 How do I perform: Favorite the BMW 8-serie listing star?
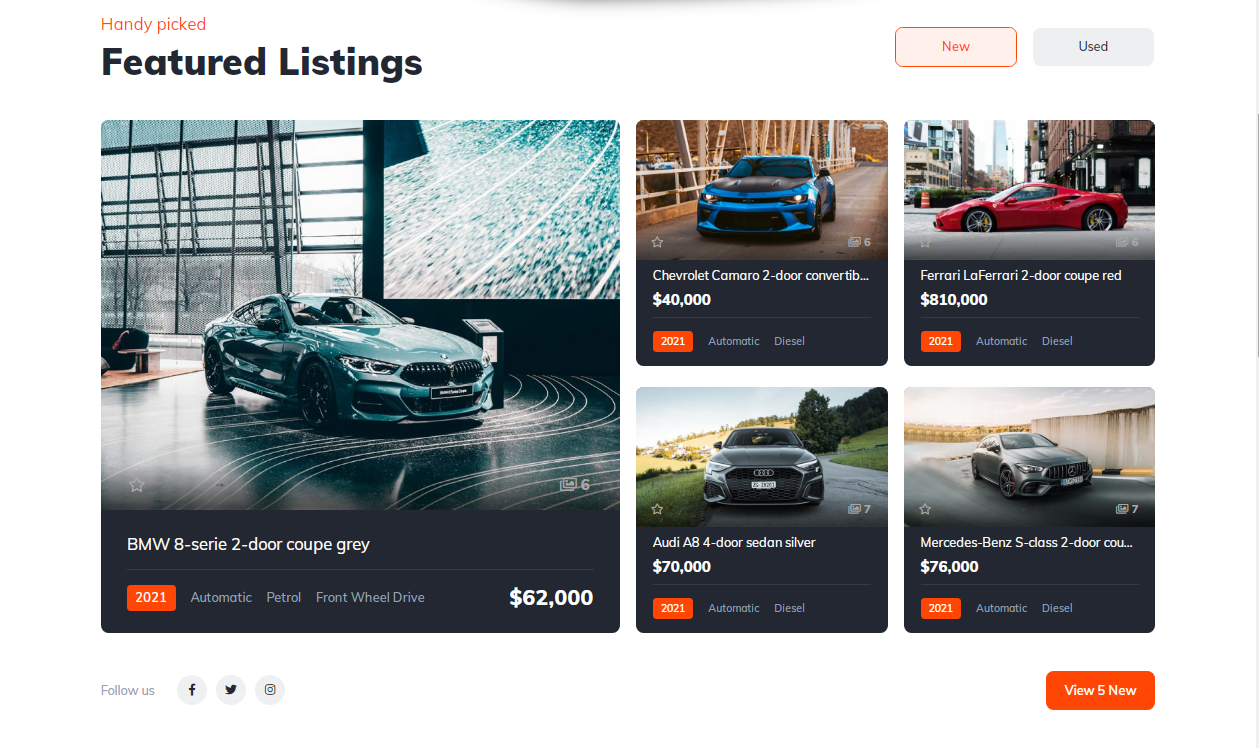(137, 485)
